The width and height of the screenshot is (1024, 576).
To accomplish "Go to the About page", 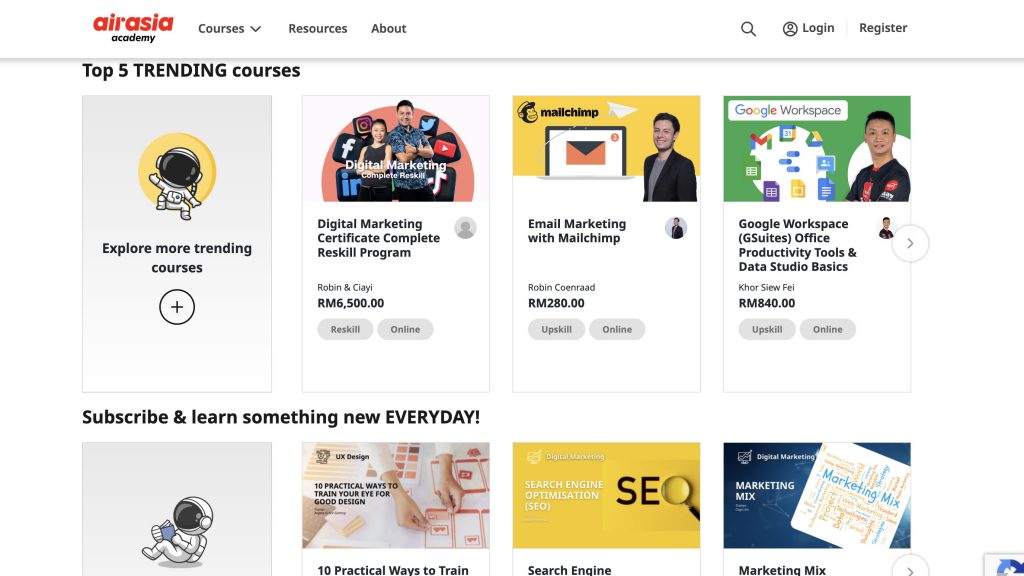I will [x=389, y=29].
